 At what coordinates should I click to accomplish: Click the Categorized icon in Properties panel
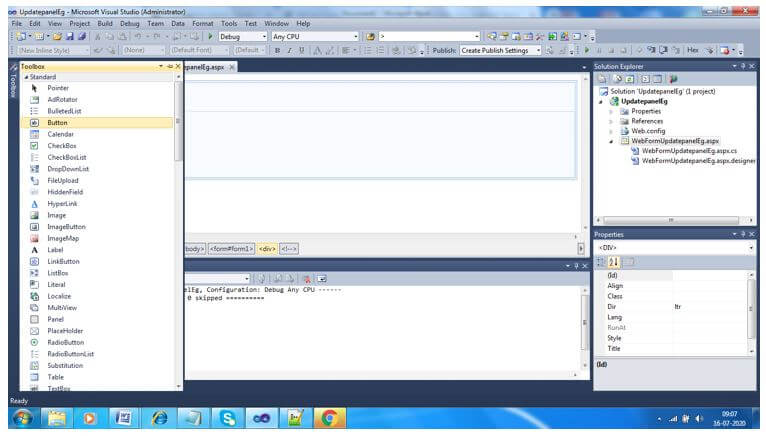tap(601, 262)
